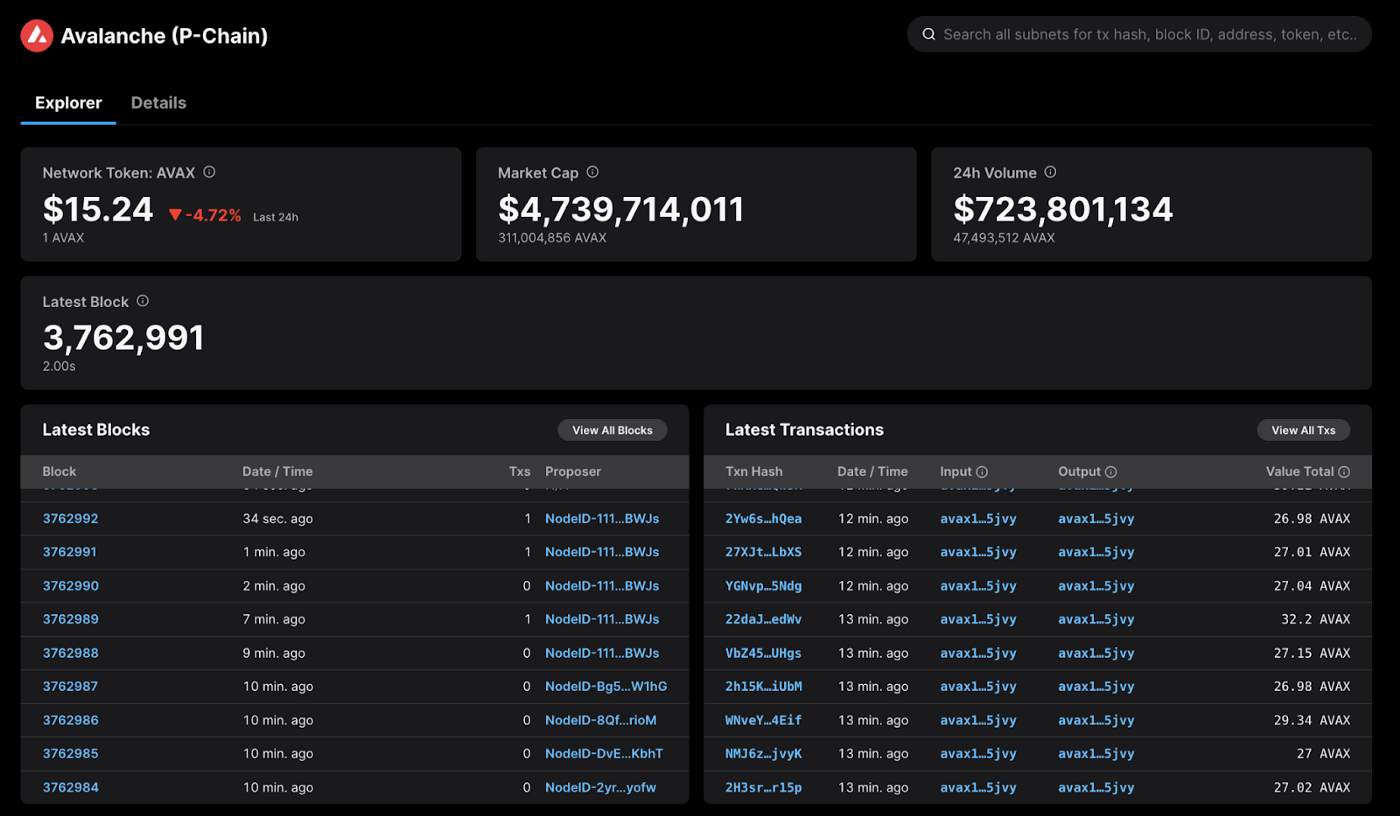View proposer NodeID-Bg5…W1hG details
1400x816 pixels.
pos(607,686)
